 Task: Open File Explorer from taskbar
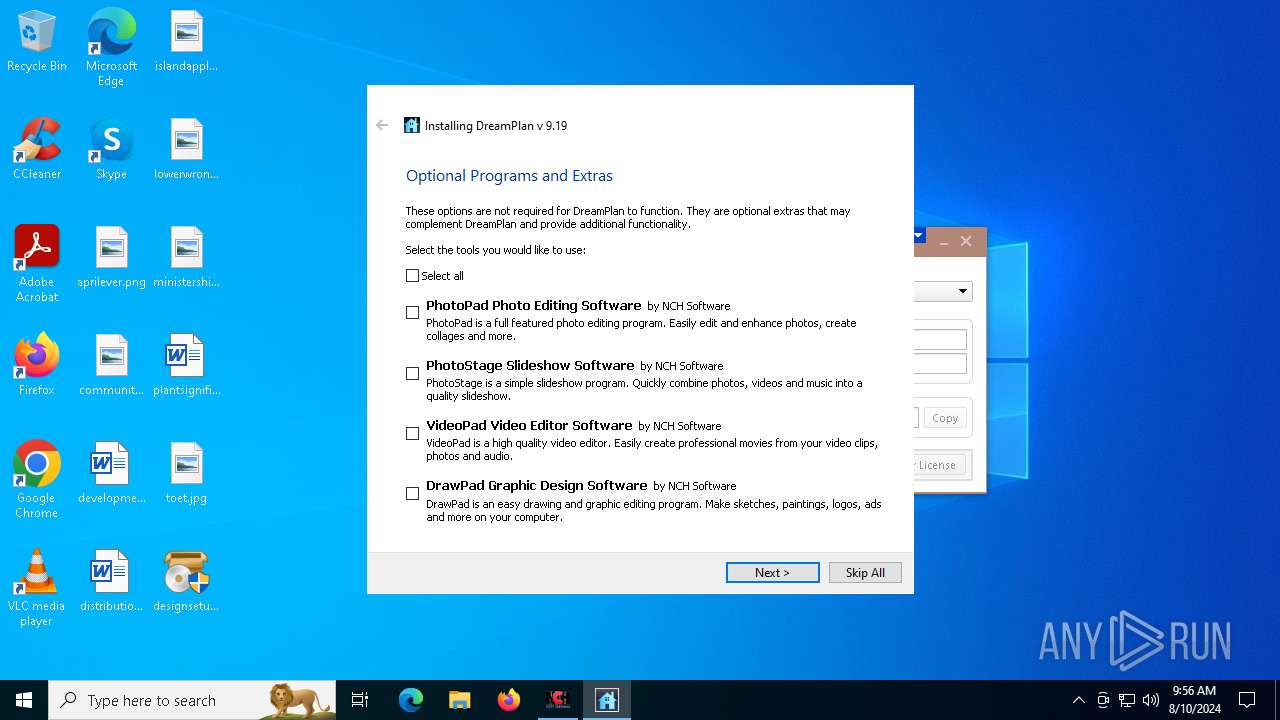point(460,700)
